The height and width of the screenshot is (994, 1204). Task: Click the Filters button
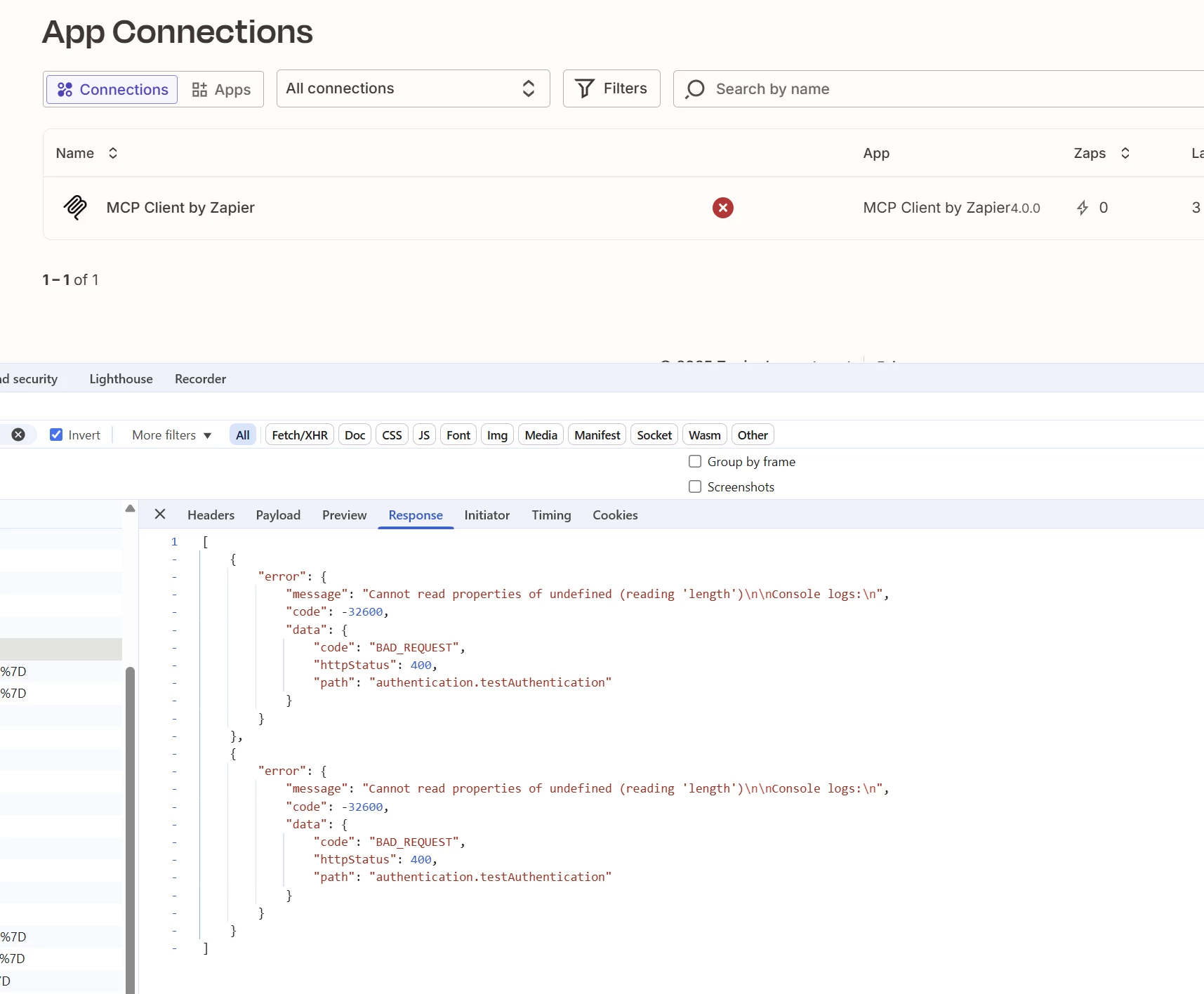(x=611, y=88)
